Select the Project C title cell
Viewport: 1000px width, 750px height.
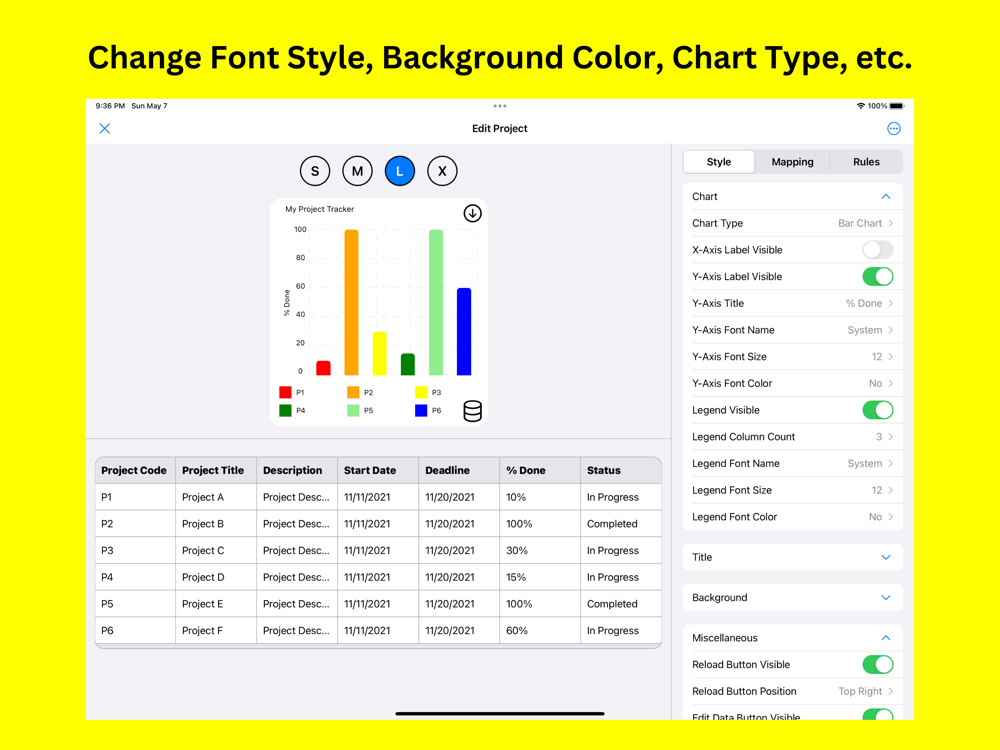216,551
